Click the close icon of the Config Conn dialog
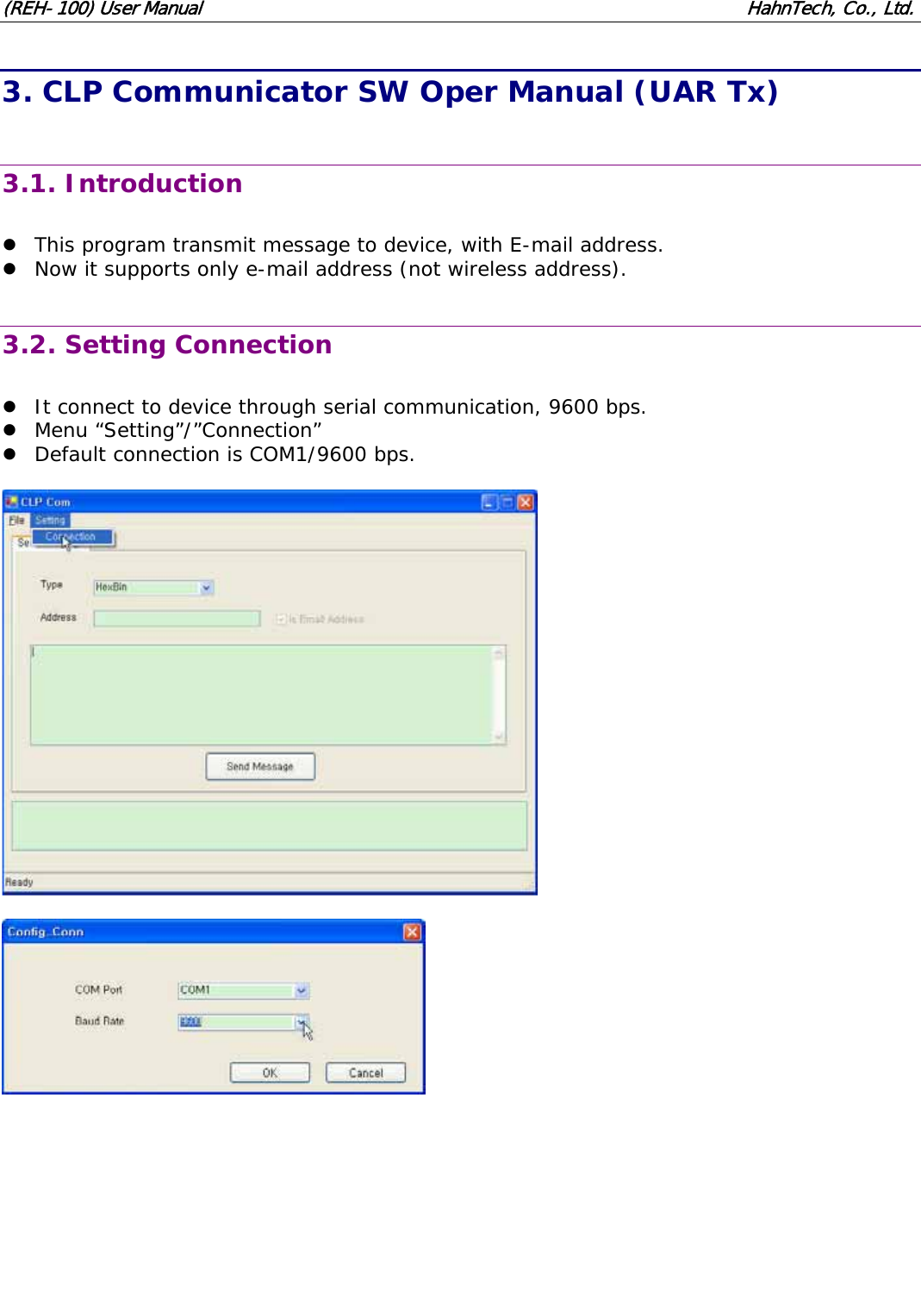This screenshot has height=1316, width=921. (412, 932)
